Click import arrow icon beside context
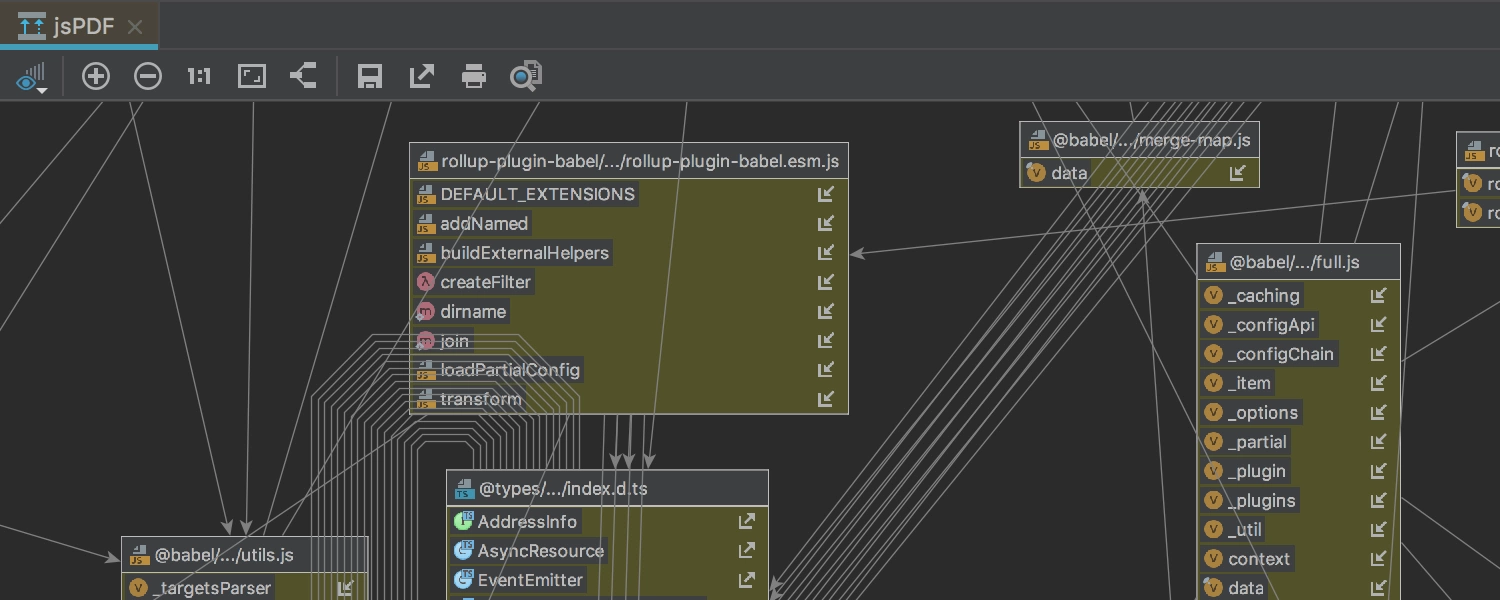 click(1379, 559)
